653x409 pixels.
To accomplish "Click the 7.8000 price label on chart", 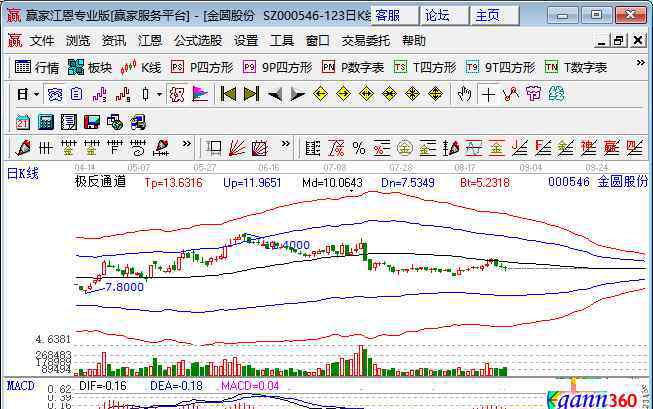I will [x=124, y=287].
